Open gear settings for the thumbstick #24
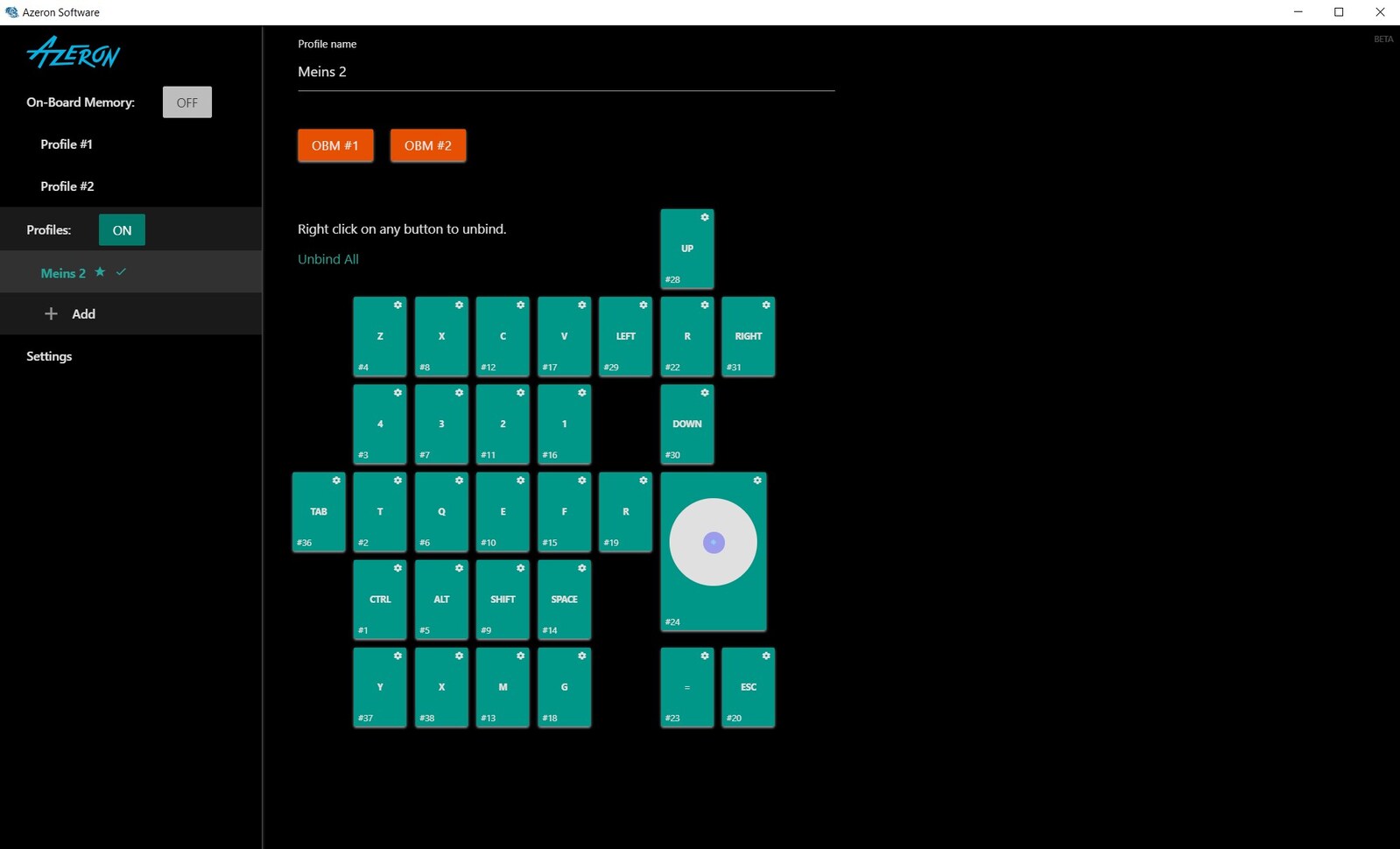Viewport: 1400px width, 849px height. click(757, 481)
